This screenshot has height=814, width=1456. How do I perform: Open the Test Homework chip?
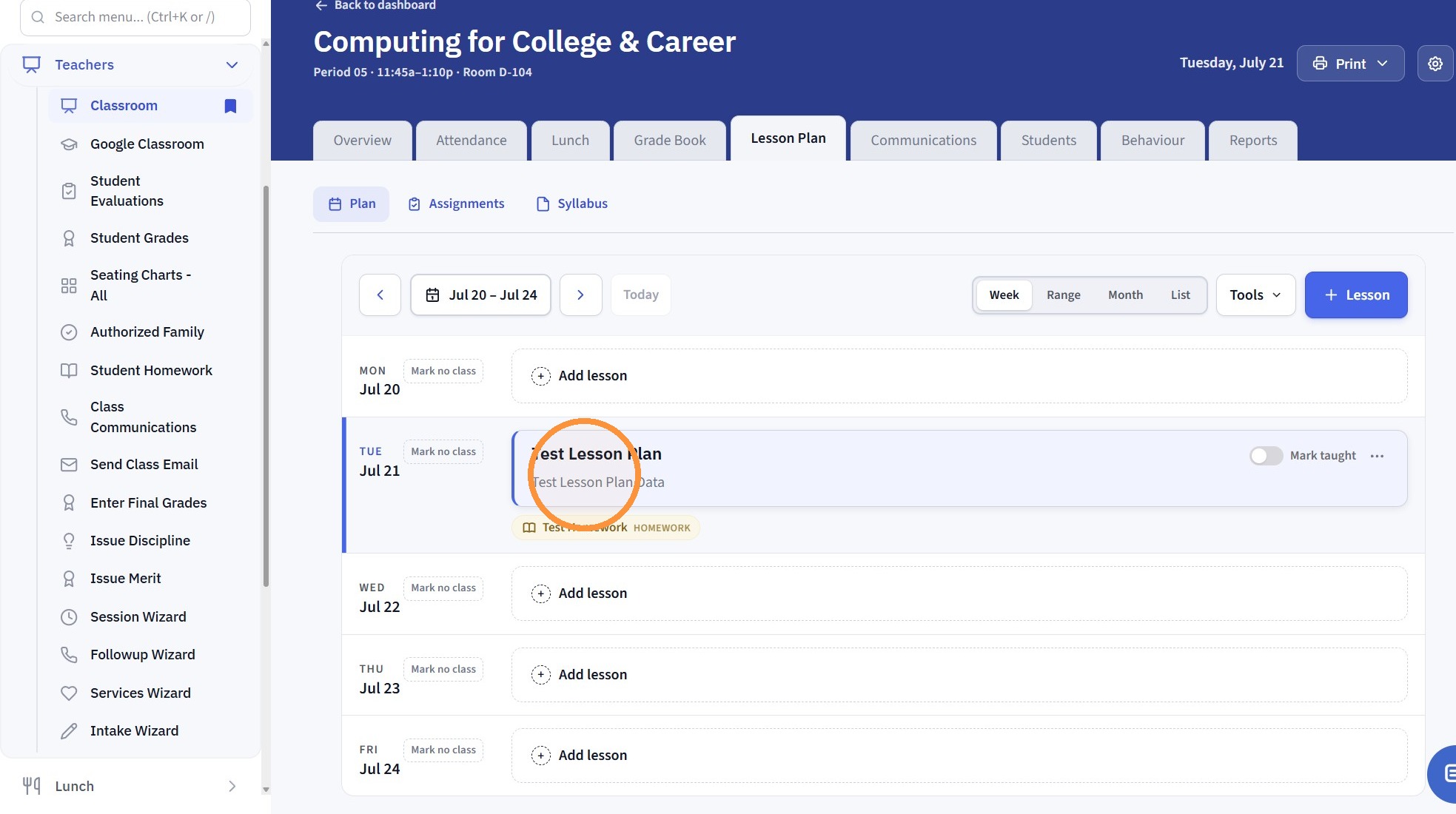pyautogui.click(x=605, y=528)
